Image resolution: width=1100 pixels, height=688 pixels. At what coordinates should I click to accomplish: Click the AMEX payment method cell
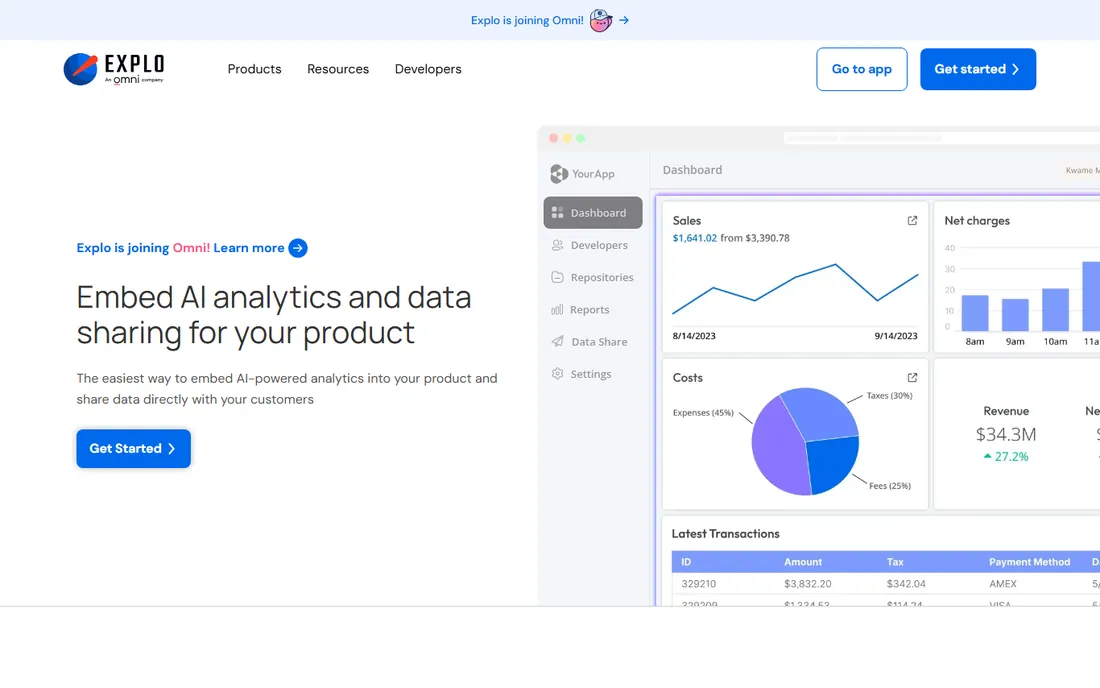pyautogui.click(x=1003, y=584)
